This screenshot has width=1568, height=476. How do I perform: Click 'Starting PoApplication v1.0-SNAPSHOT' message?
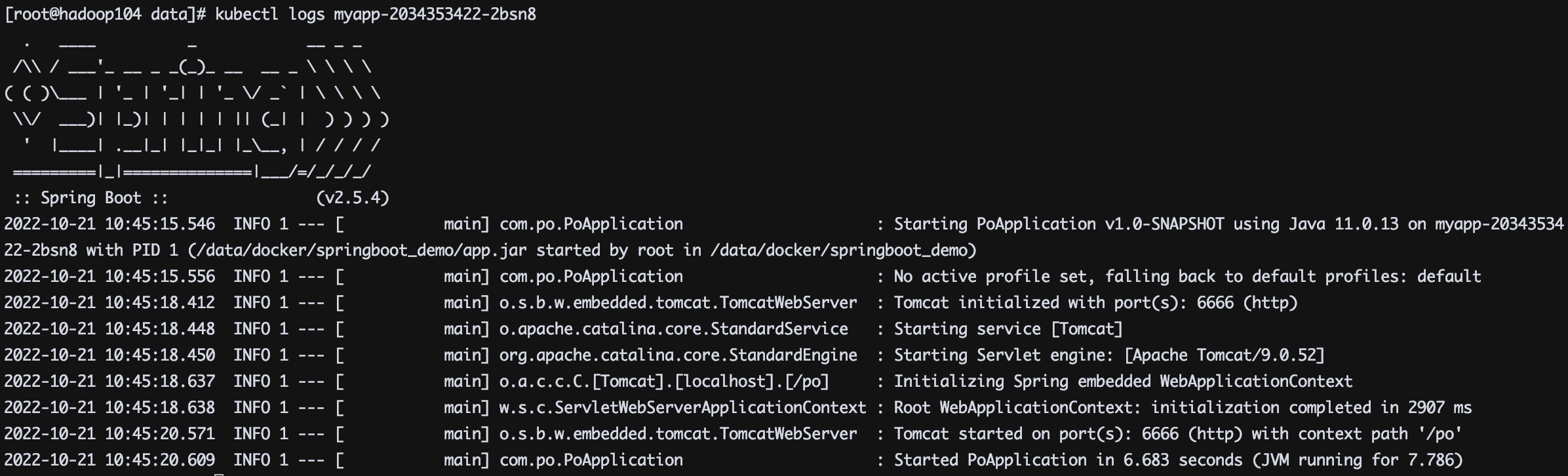click(1059, 224)
